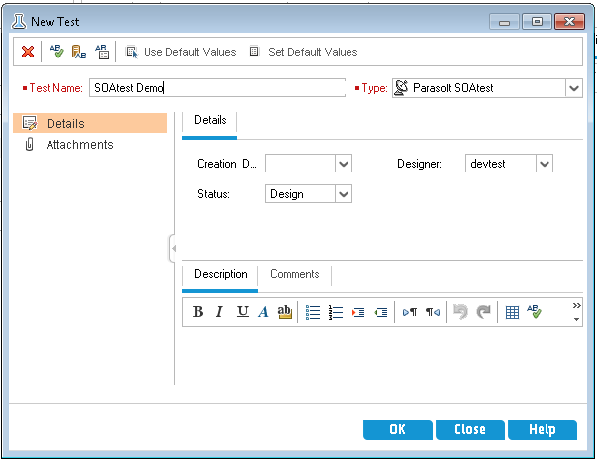Select Attachments in the left sidebar
The width and height of the screenshot is (597, 459).
click(x=80, y=145)
